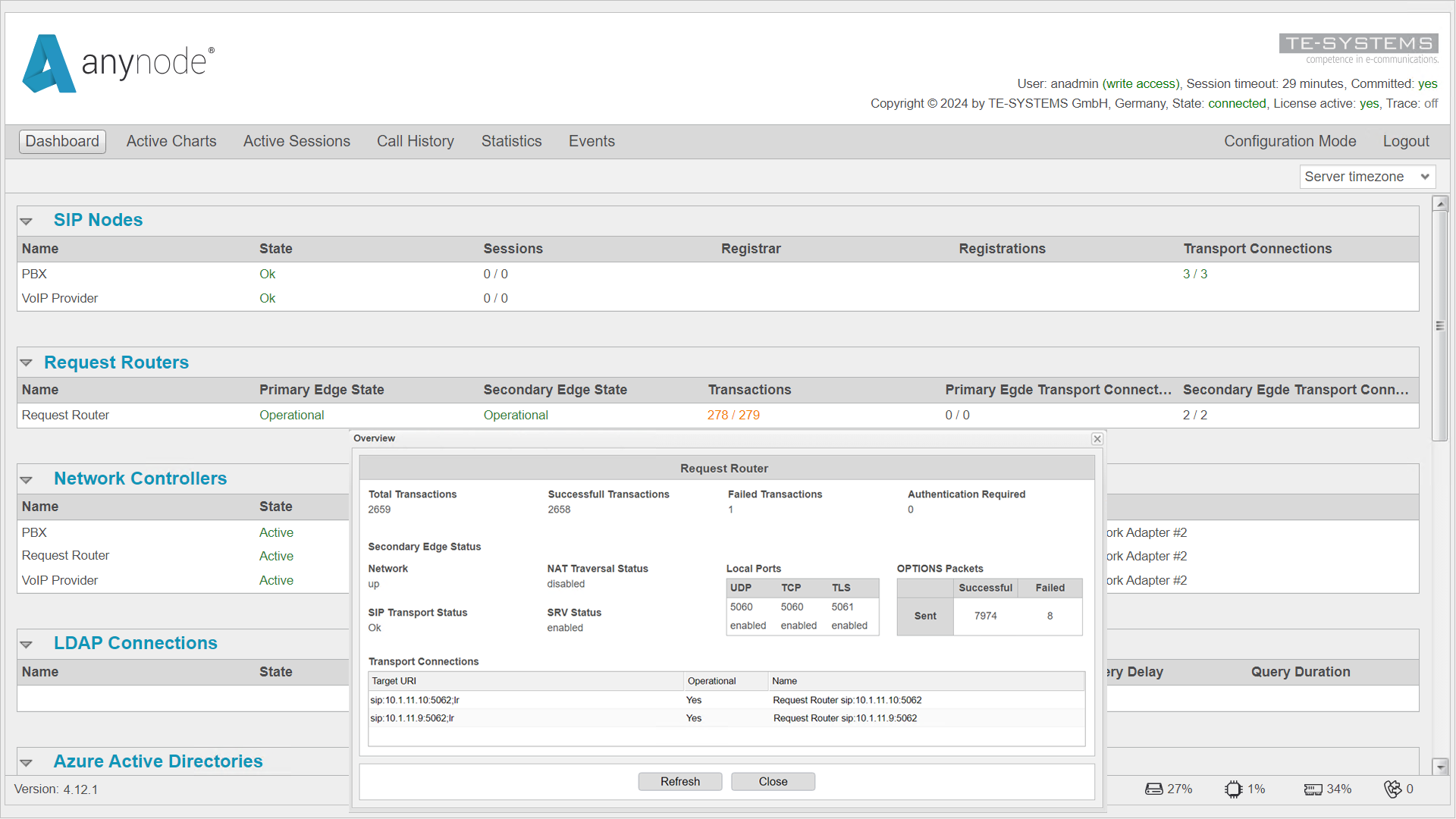Click the CPU usage icon showing 1%

(x=1233, y=789)
